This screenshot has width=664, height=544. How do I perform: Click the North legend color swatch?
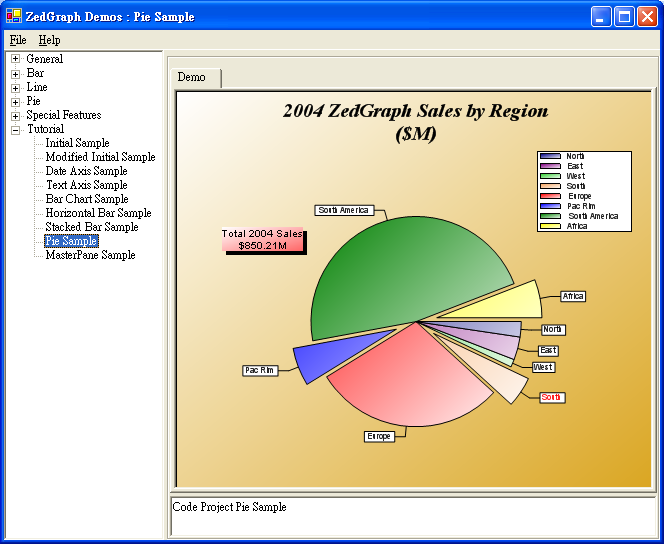(551, 156)
